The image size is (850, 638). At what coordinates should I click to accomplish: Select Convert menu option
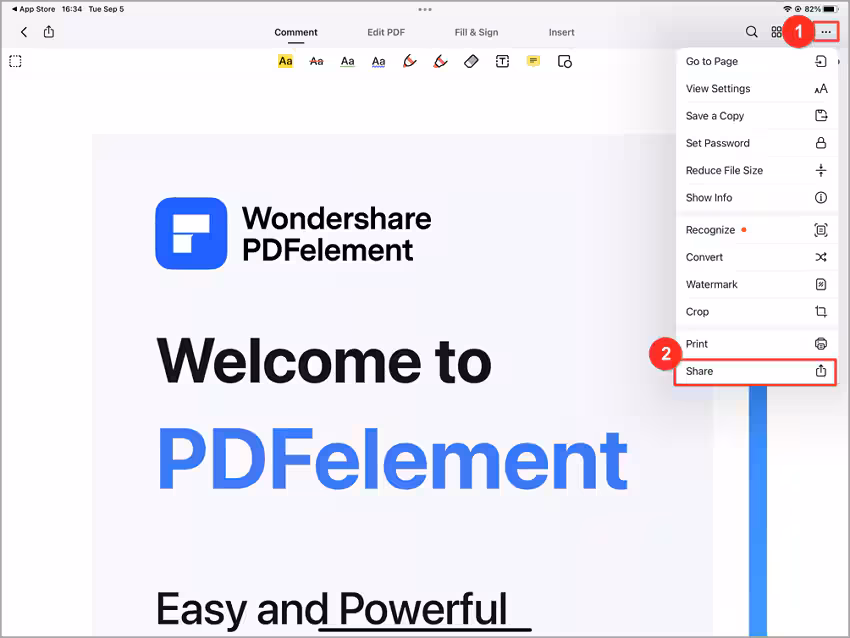756,257
